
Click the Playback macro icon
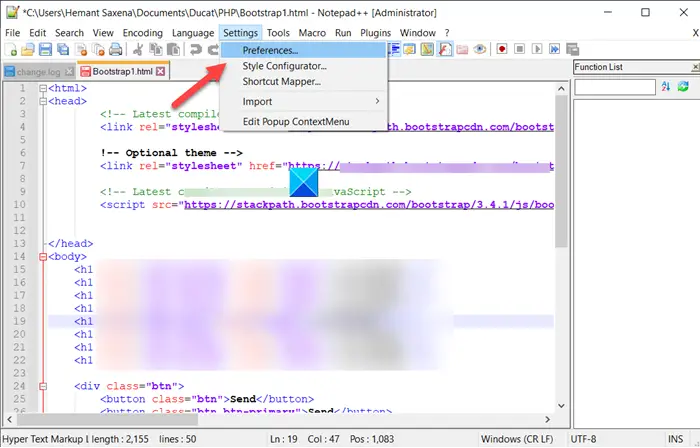[537, 49]
